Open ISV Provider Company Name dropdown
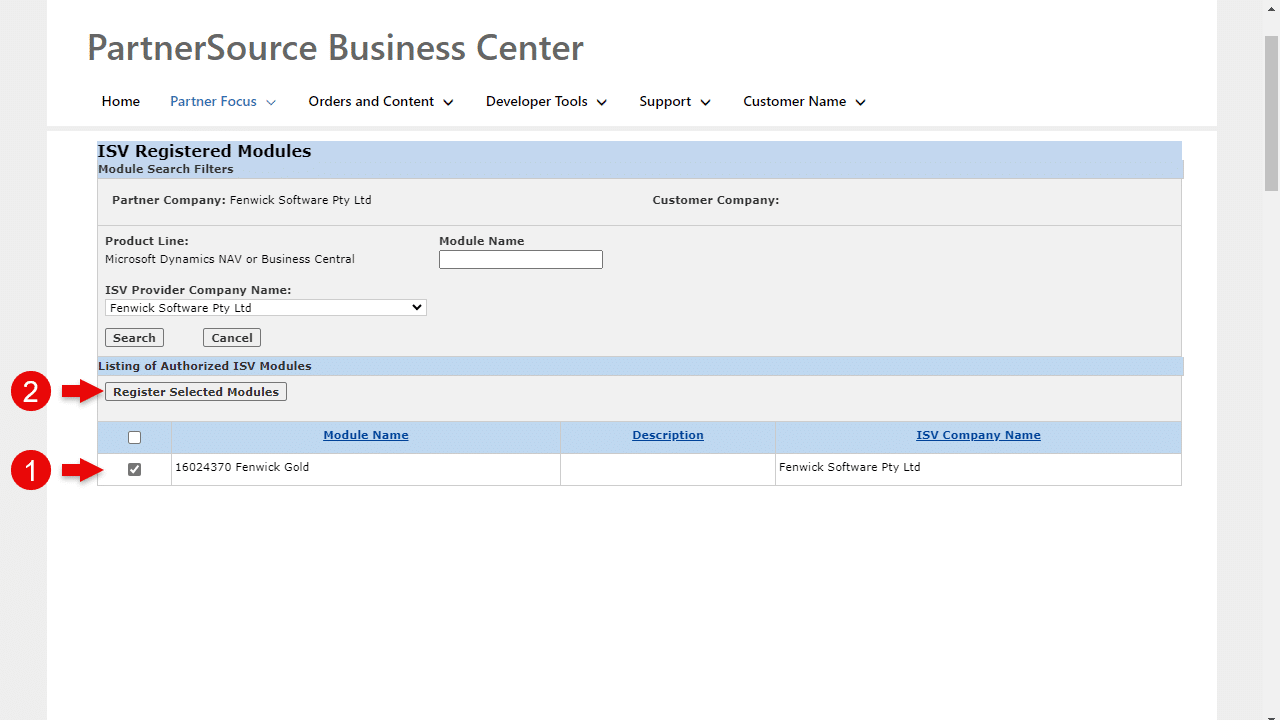 pos(266,308)
